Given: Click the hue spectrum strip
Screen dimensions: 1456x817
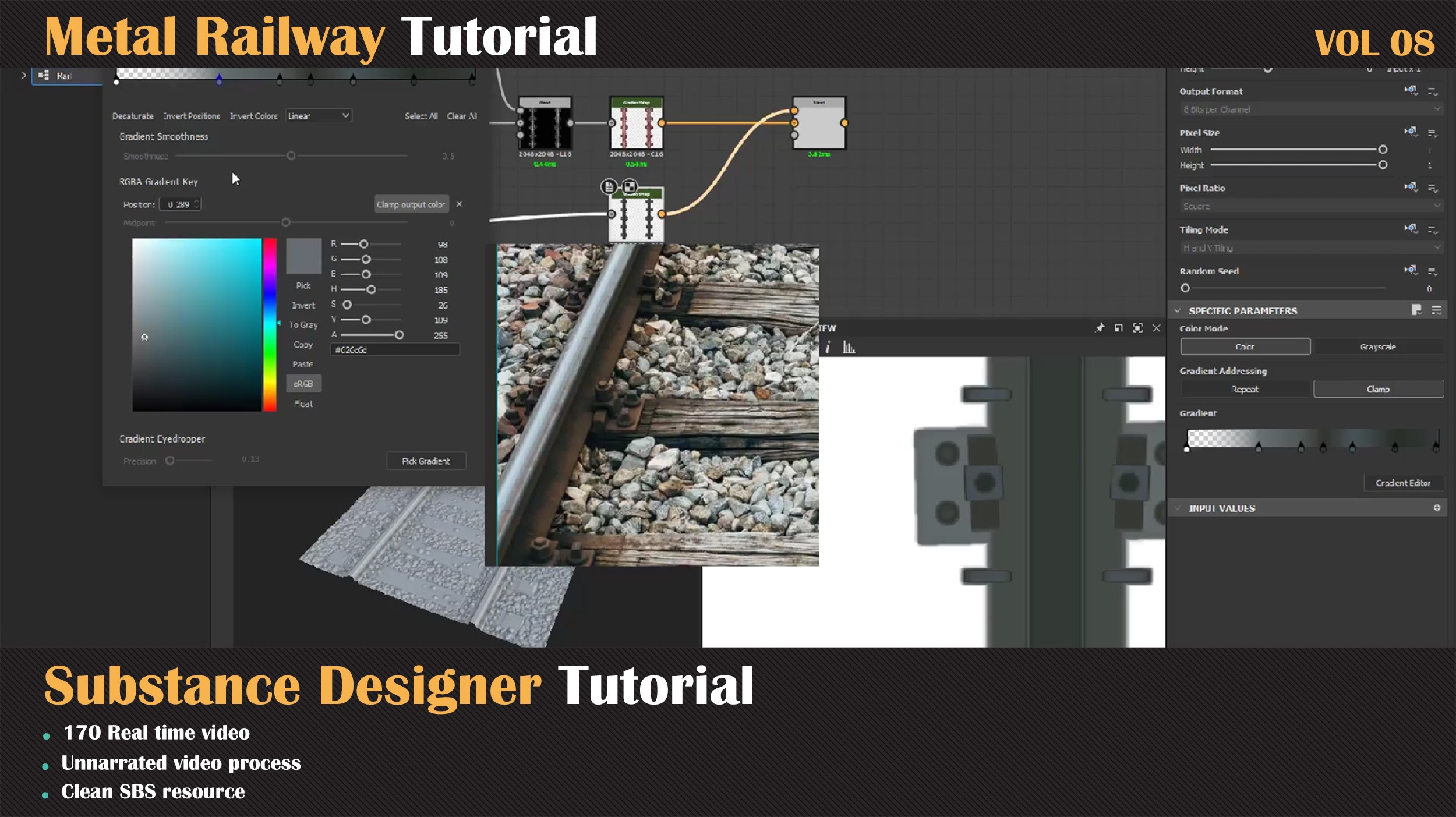Looking at the screenshot, I should (x=270, y=324).
